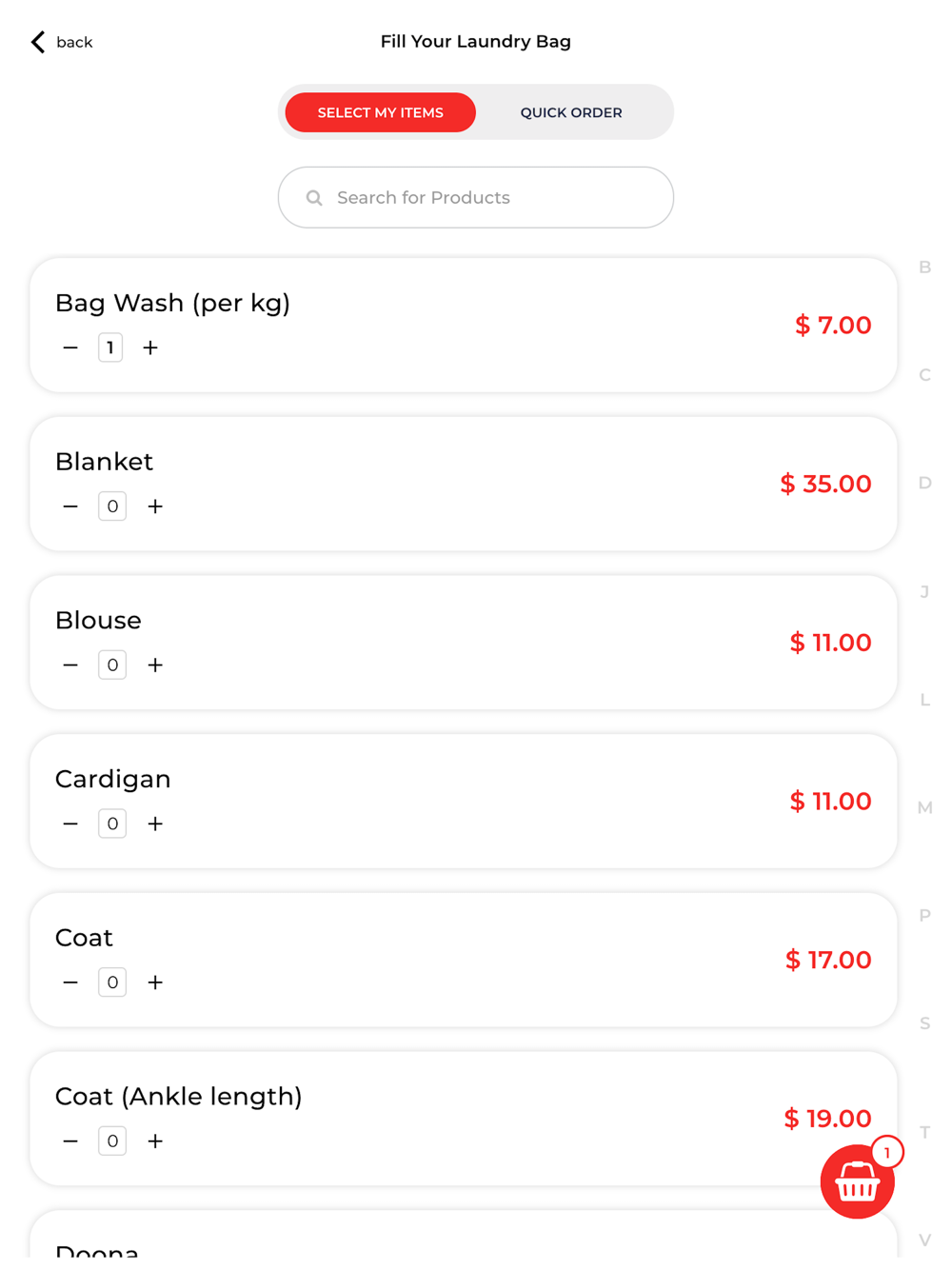Switch to Quick Order tab
The width and height of the screenshot is (952, 1270).
pos(571,112)
